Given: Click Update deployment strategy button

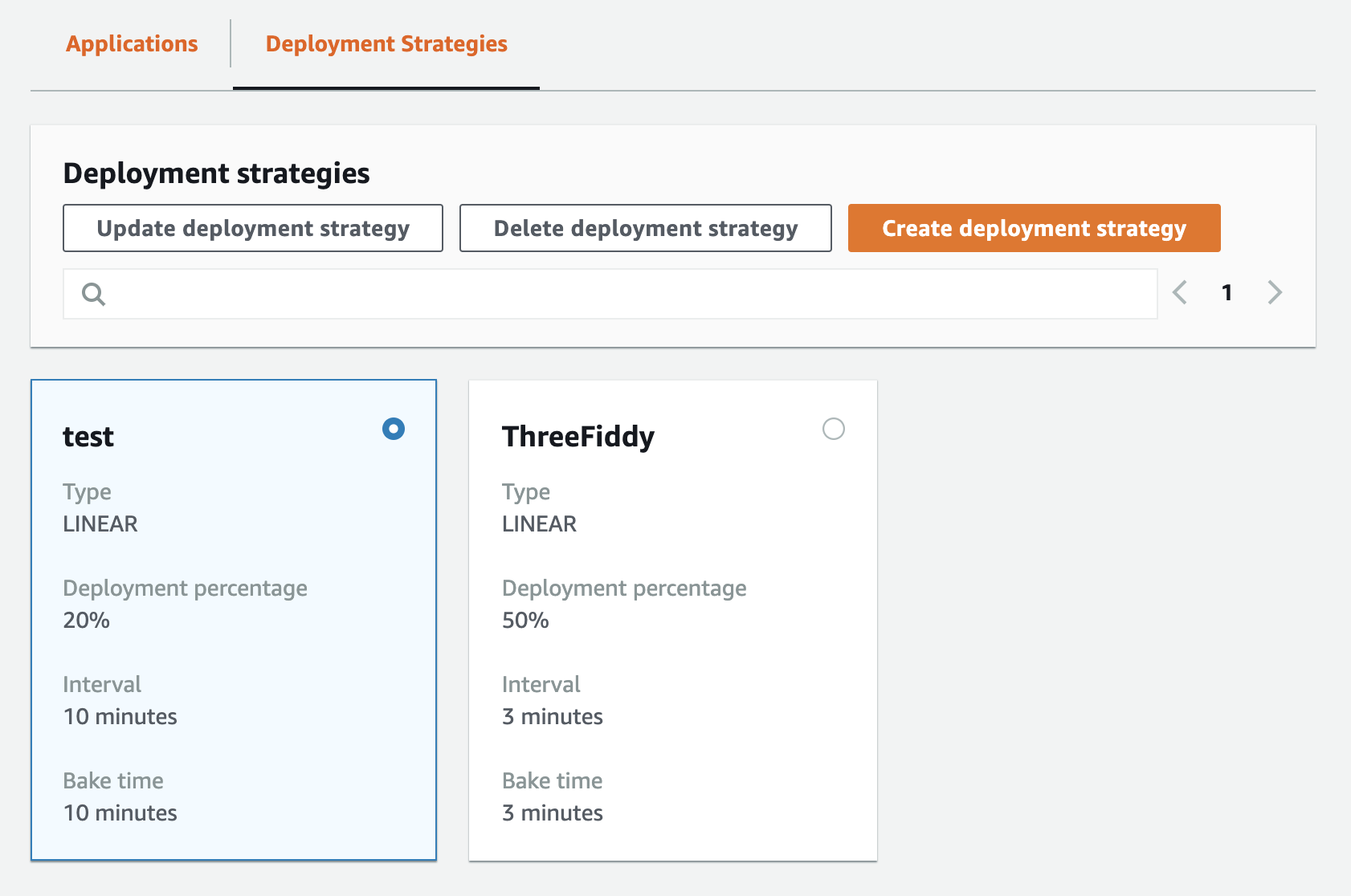Looking at the screenshot, I should click(x=253, y=229).
